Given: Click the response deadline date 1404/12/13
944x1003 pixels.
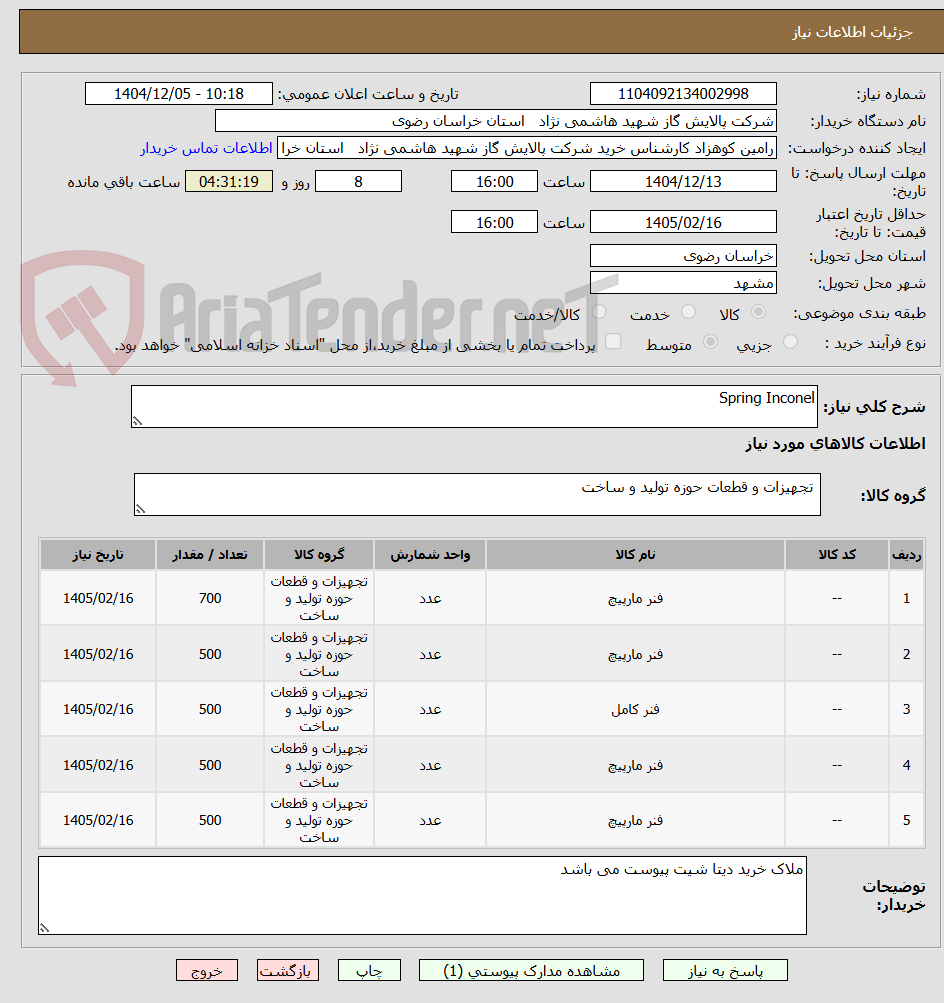Looking at the screenshot, I should click(x=683, y=182).
